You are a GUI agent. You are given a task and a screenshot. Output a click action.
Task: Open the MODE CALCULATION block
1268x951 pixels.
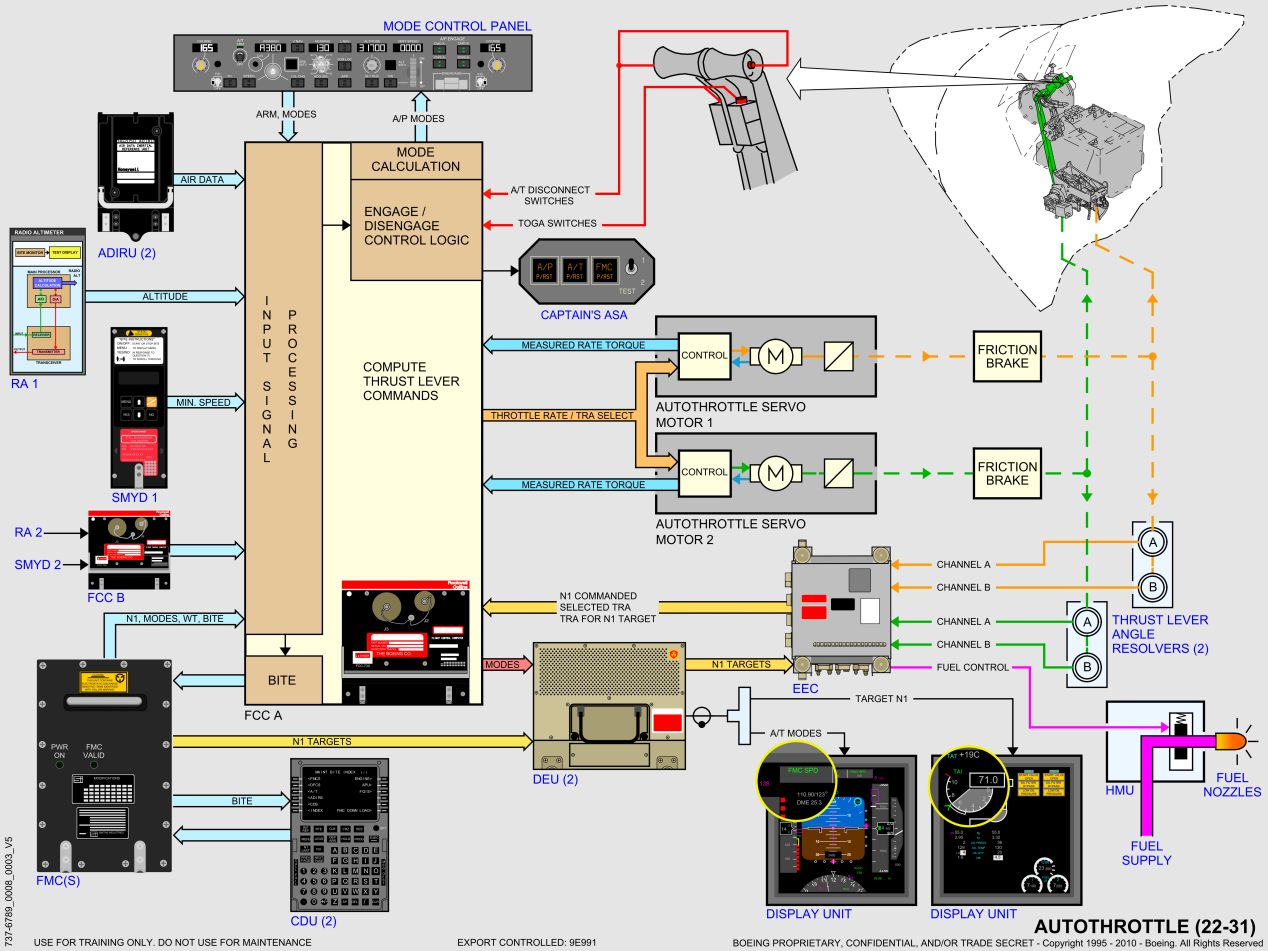point(416,160)
